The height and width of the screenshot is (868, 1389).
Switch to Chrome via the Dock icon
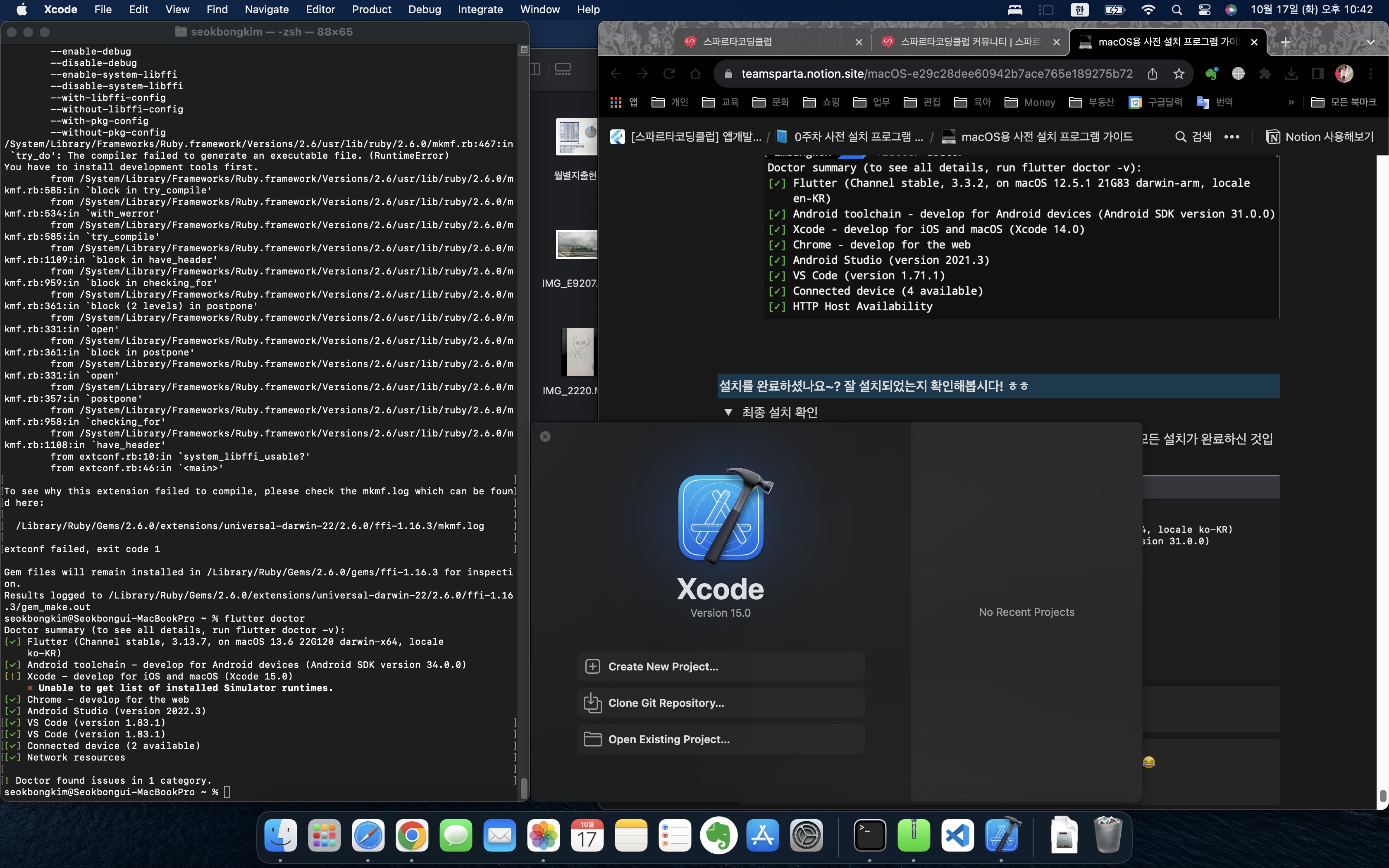click(412, 835)
